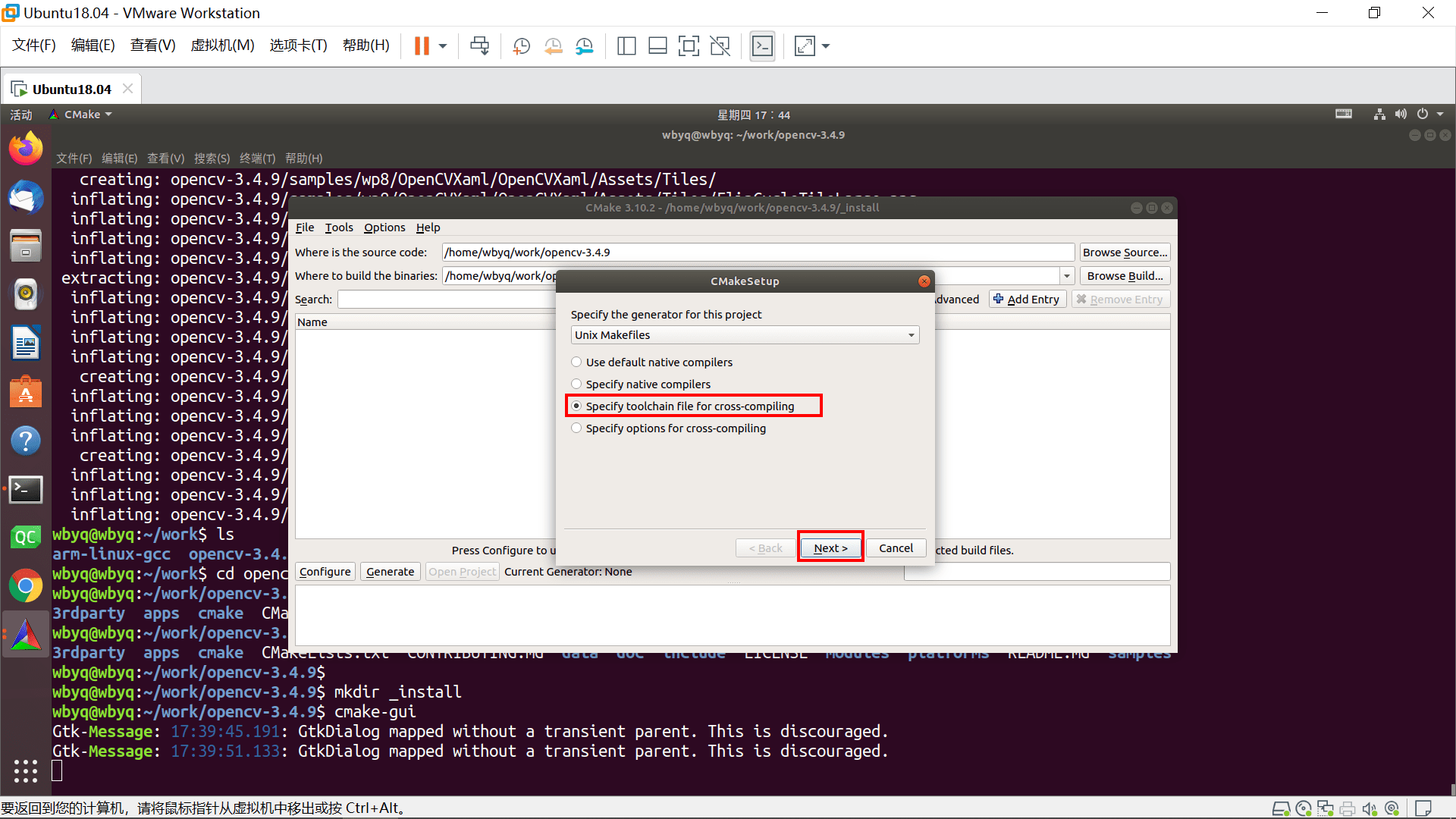Open CMake Tools menu
Viewport: 1456px width, 819px height.
tap(339, 227)
